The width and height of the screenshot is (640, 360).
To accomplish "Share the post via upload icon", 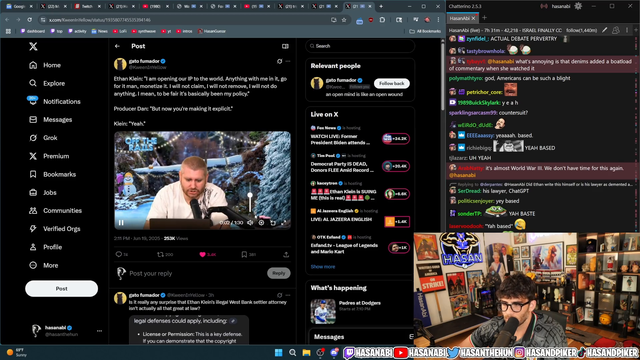I will point(286,254).
